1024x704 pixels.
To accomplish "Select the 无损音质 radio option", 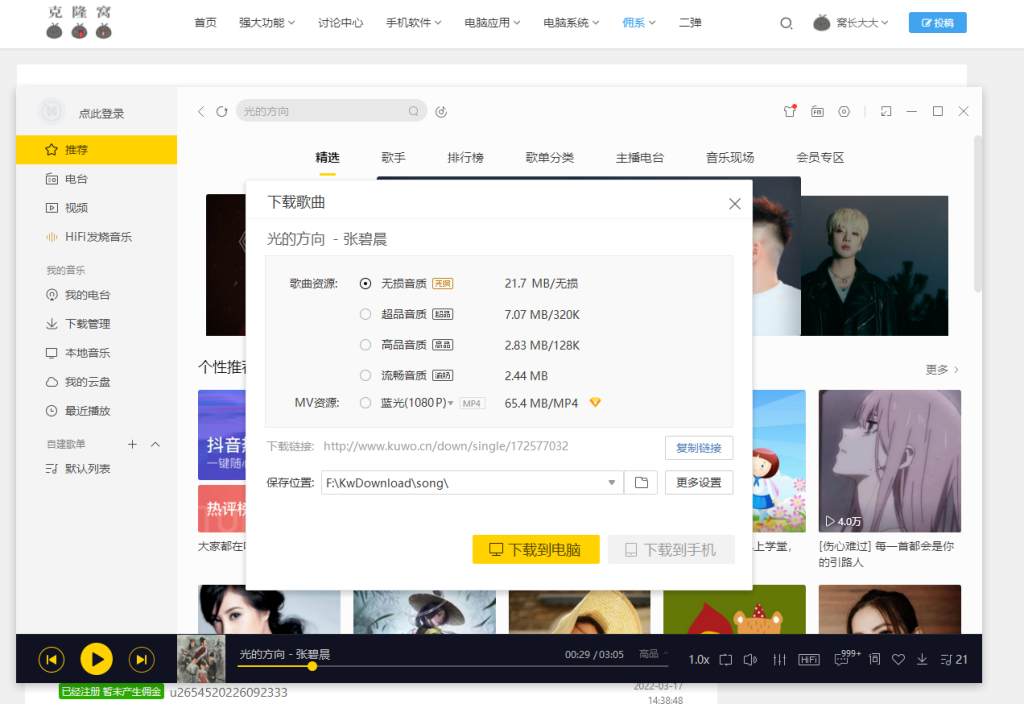I will [365, 283].
